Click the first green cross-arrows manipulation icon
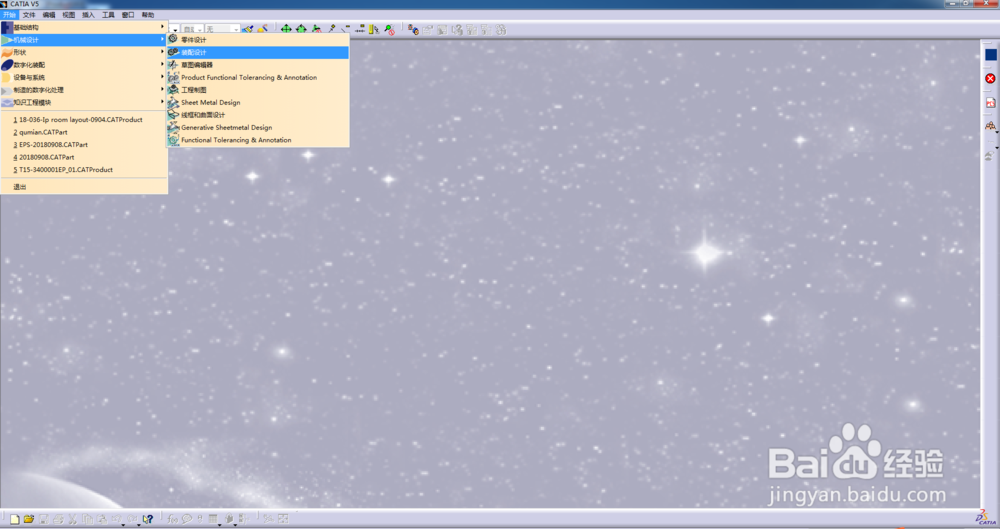1000x529 pixels. click(286, 29)
